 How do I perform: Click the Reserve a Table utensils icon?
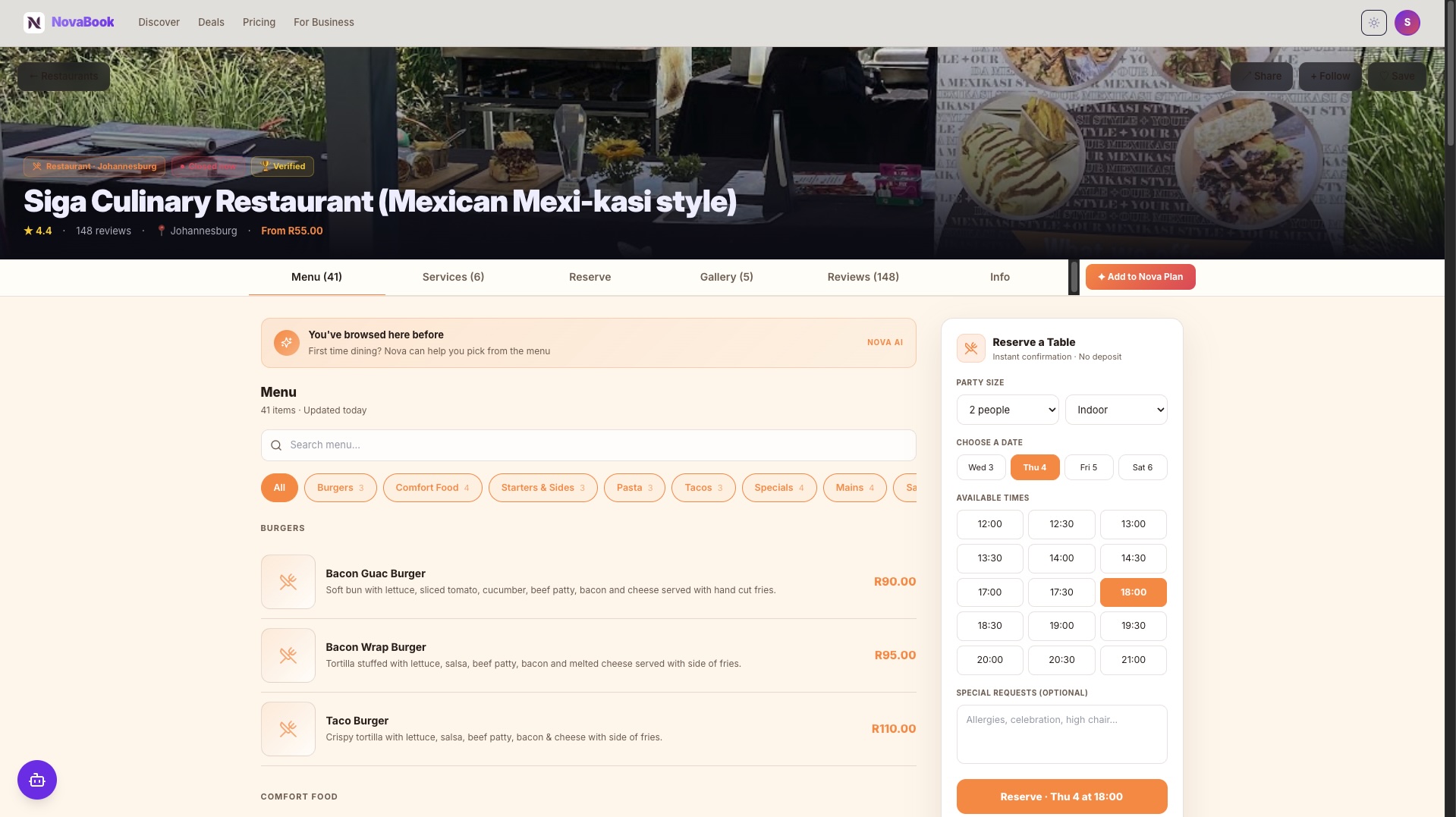click(x=970, y=348)
